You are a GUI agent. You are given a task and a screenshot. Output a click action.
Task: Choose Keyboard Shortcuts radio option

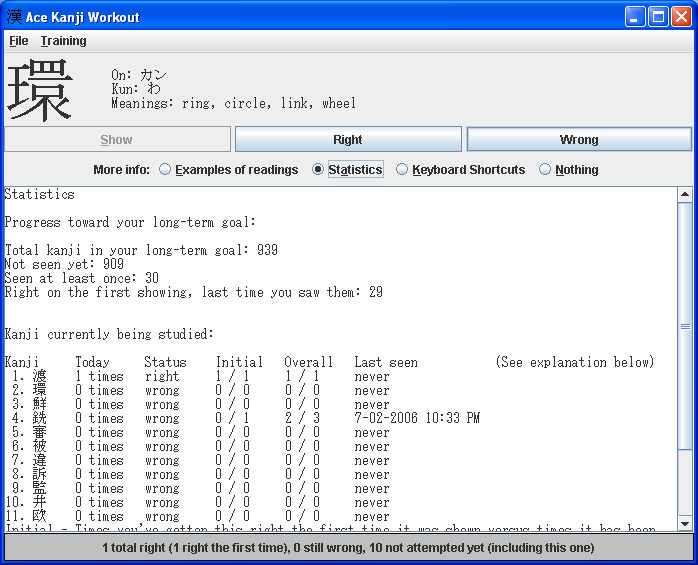[402, 170]
